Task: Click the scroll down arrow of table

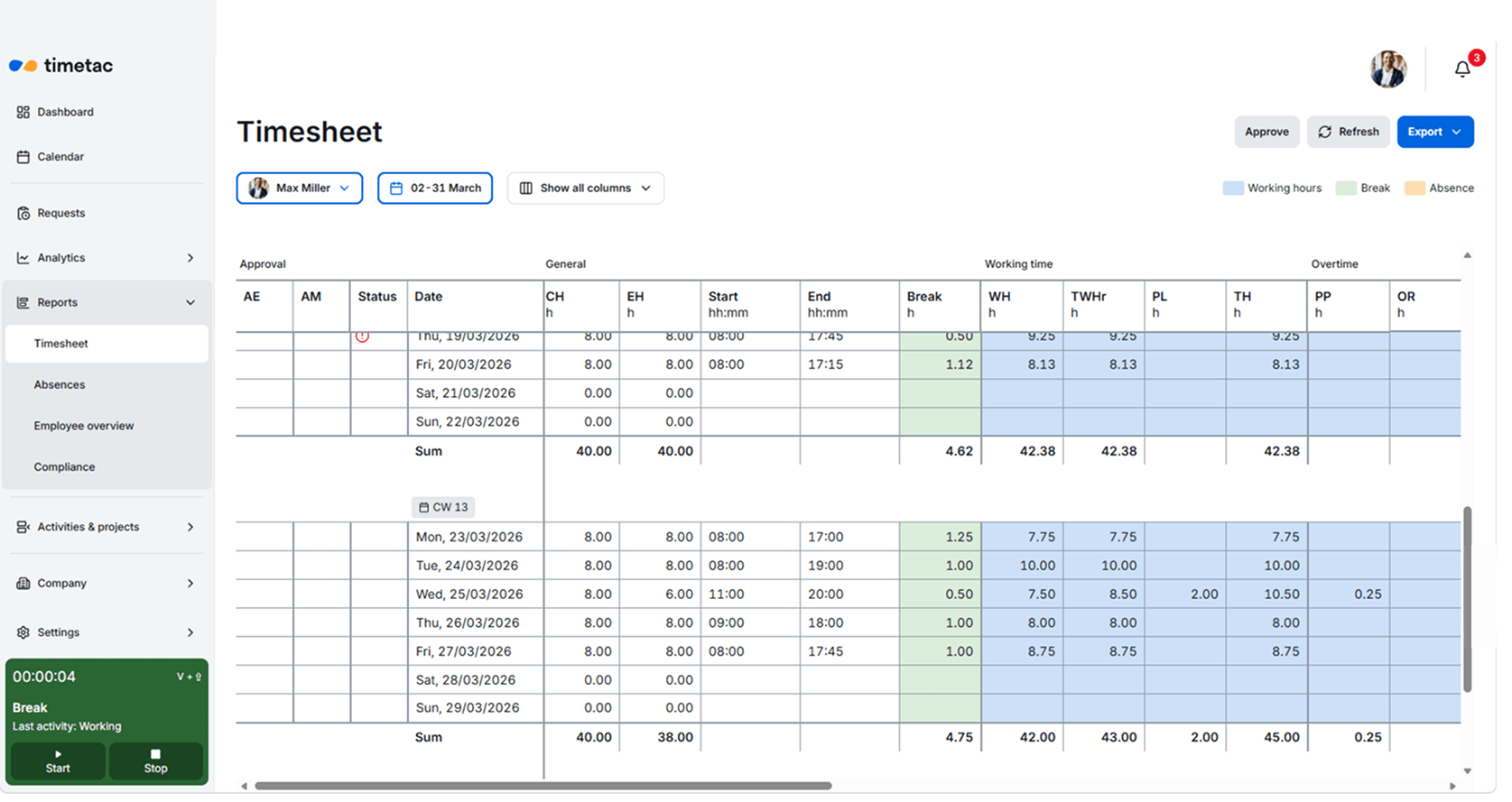Action: coord(1468,771)
